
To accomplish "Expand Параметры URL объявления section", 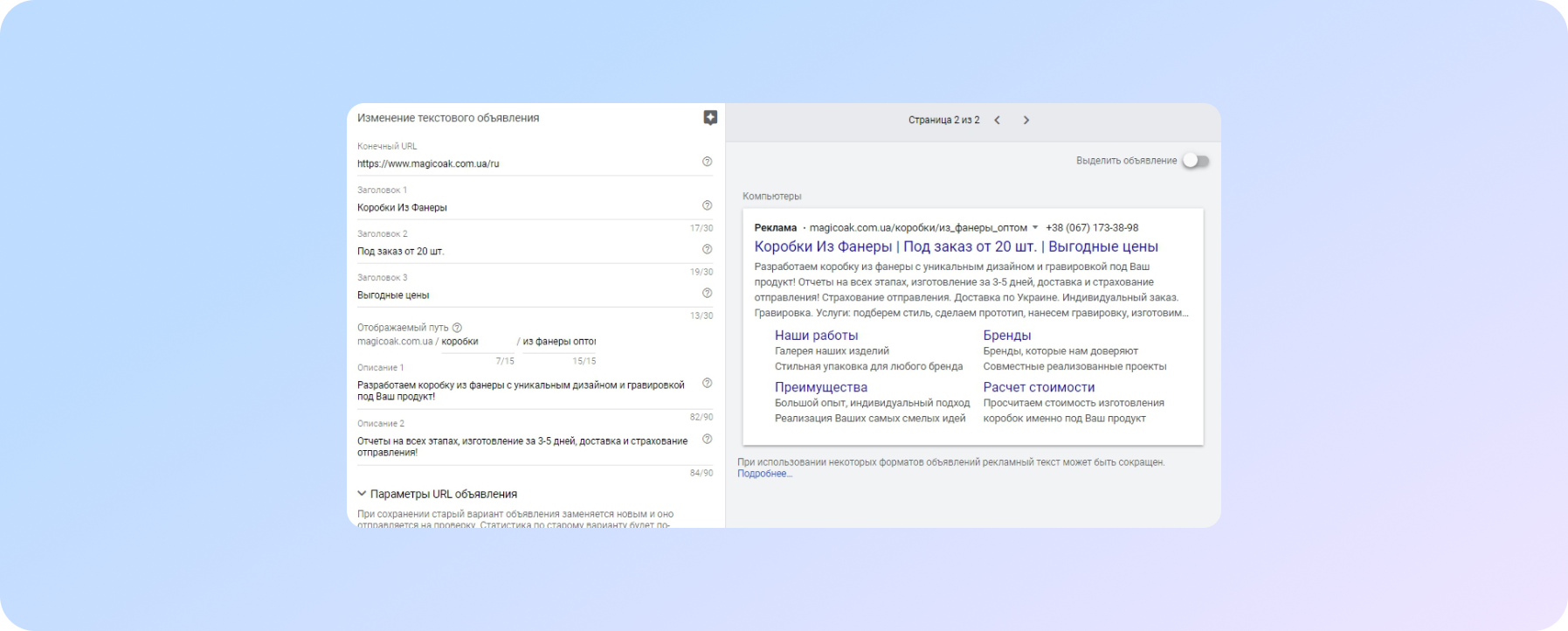I will [x=437, y=494].
